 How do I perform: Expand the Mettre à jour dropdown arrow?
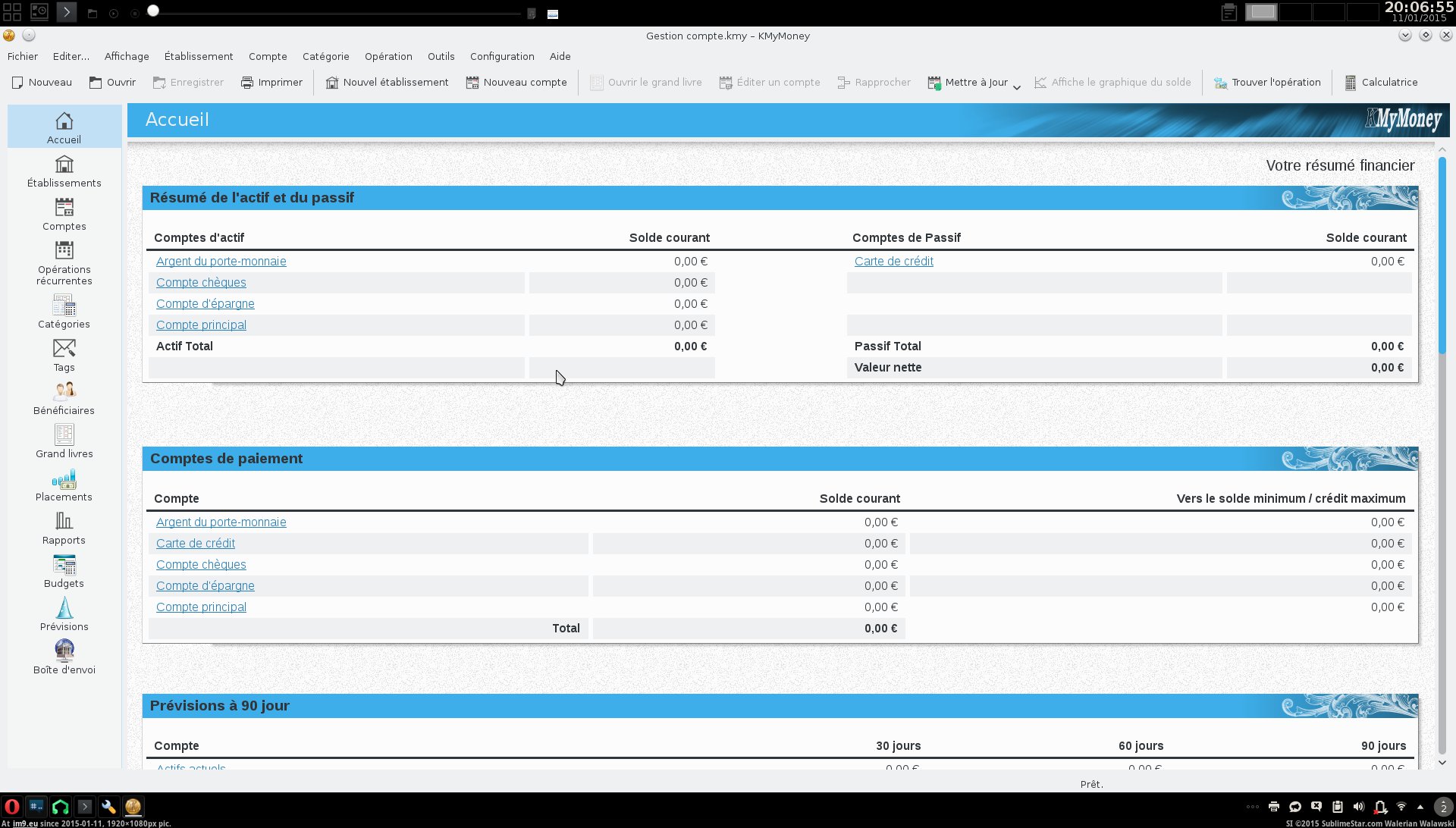click(1017, 86)
